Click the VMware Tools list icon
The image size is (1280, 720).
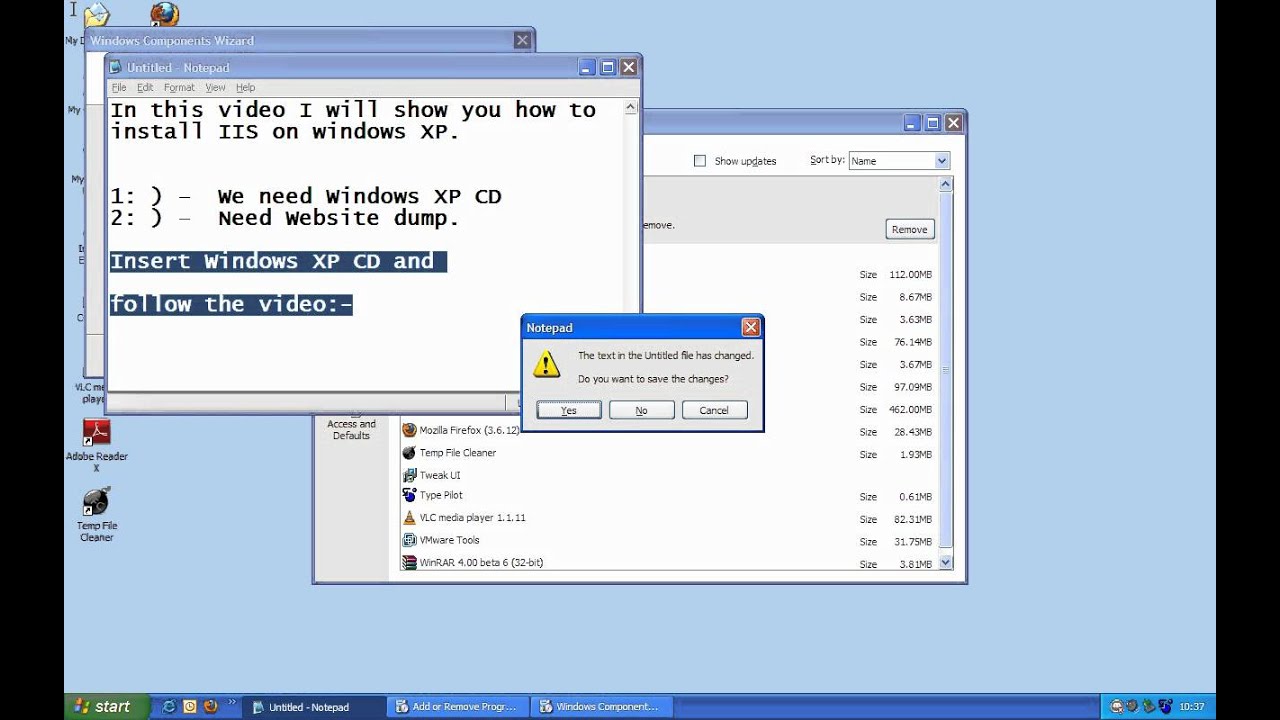pyautogui.click(x=409, y=540)
